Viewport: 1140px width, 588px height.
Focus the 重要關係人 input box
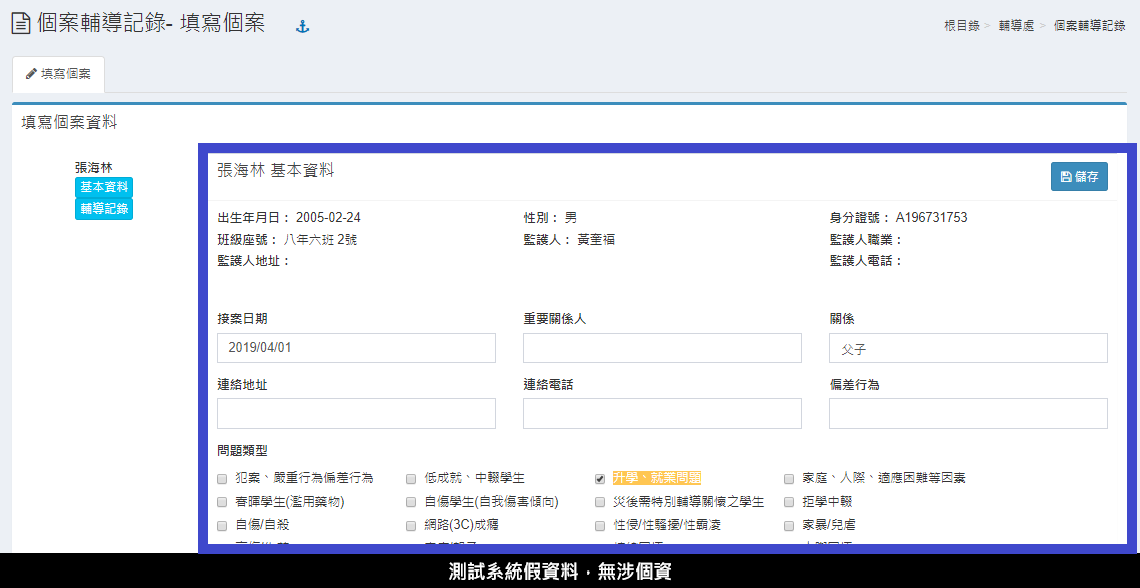click(x=662, y=348)
